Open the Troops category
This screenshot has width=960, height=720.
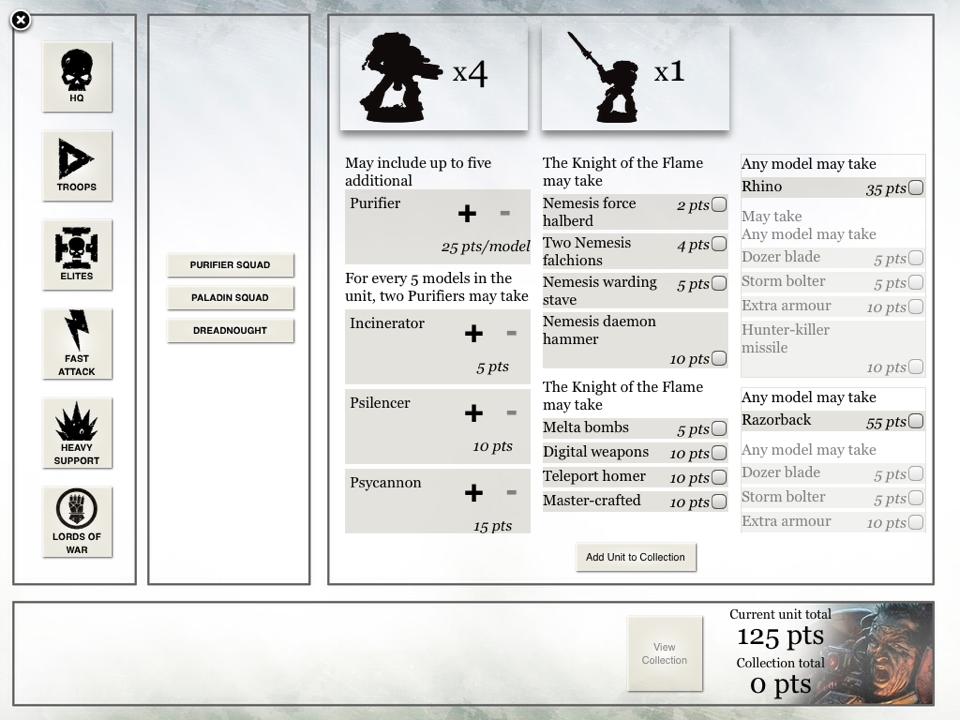coord(77,165)
